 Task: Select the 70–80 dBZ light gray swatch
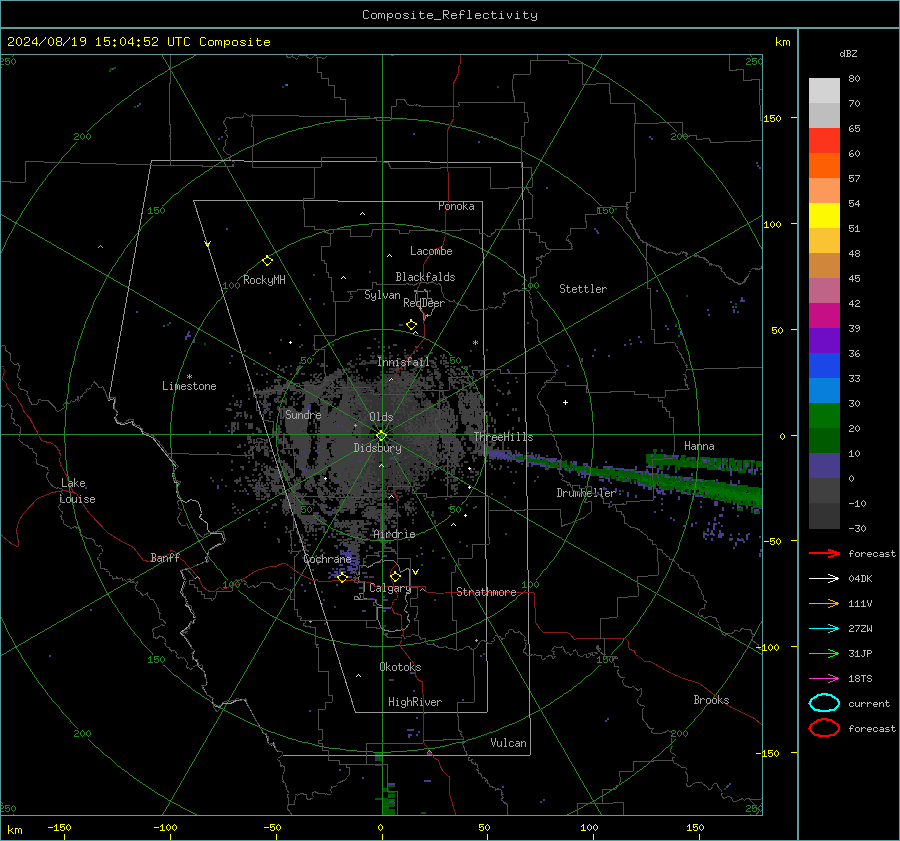coord(824,91)
